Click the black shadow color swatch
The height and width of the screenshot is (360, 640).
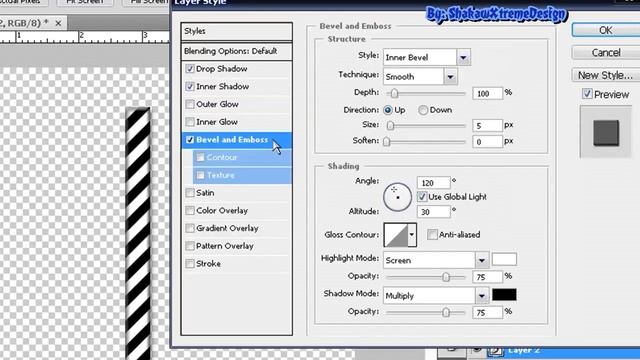point(504,295)
